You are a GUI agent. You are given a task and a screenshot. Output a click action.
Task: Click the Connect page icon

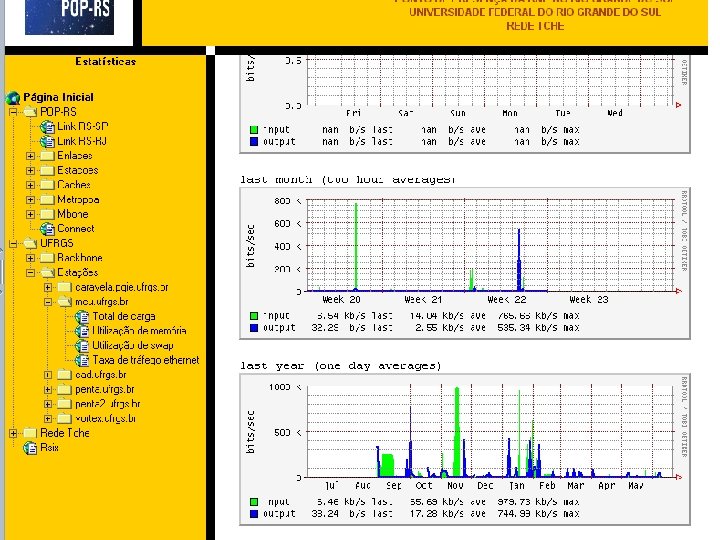click(x=47, y=229)
